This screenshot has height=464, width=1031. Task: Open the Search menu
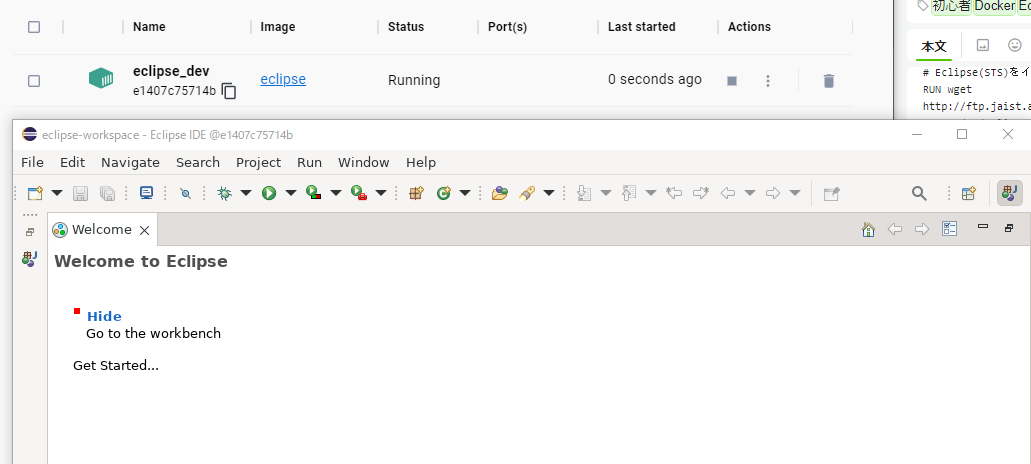pos(198,162)
